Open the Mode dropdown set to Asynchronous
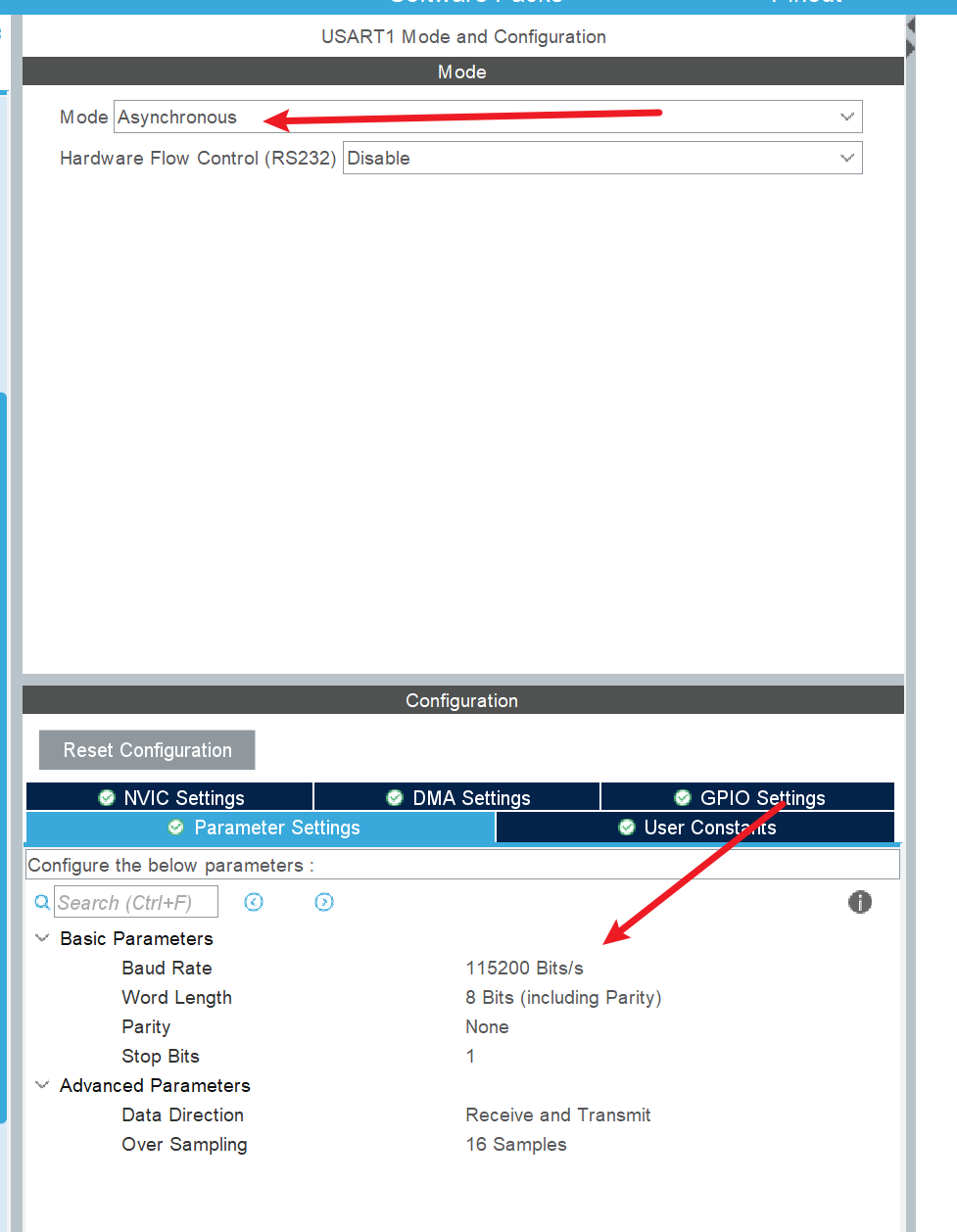The image size is (957, 1232). pyautogui.click(x=488, y=118)
